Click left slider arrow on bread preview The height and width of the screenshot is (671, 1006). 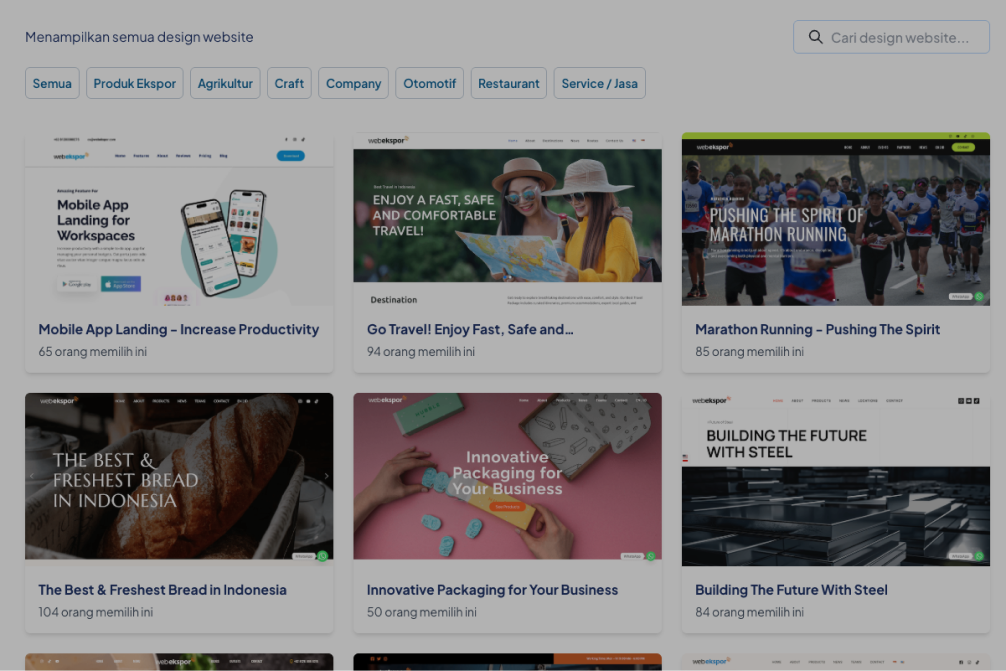(32, 477)
